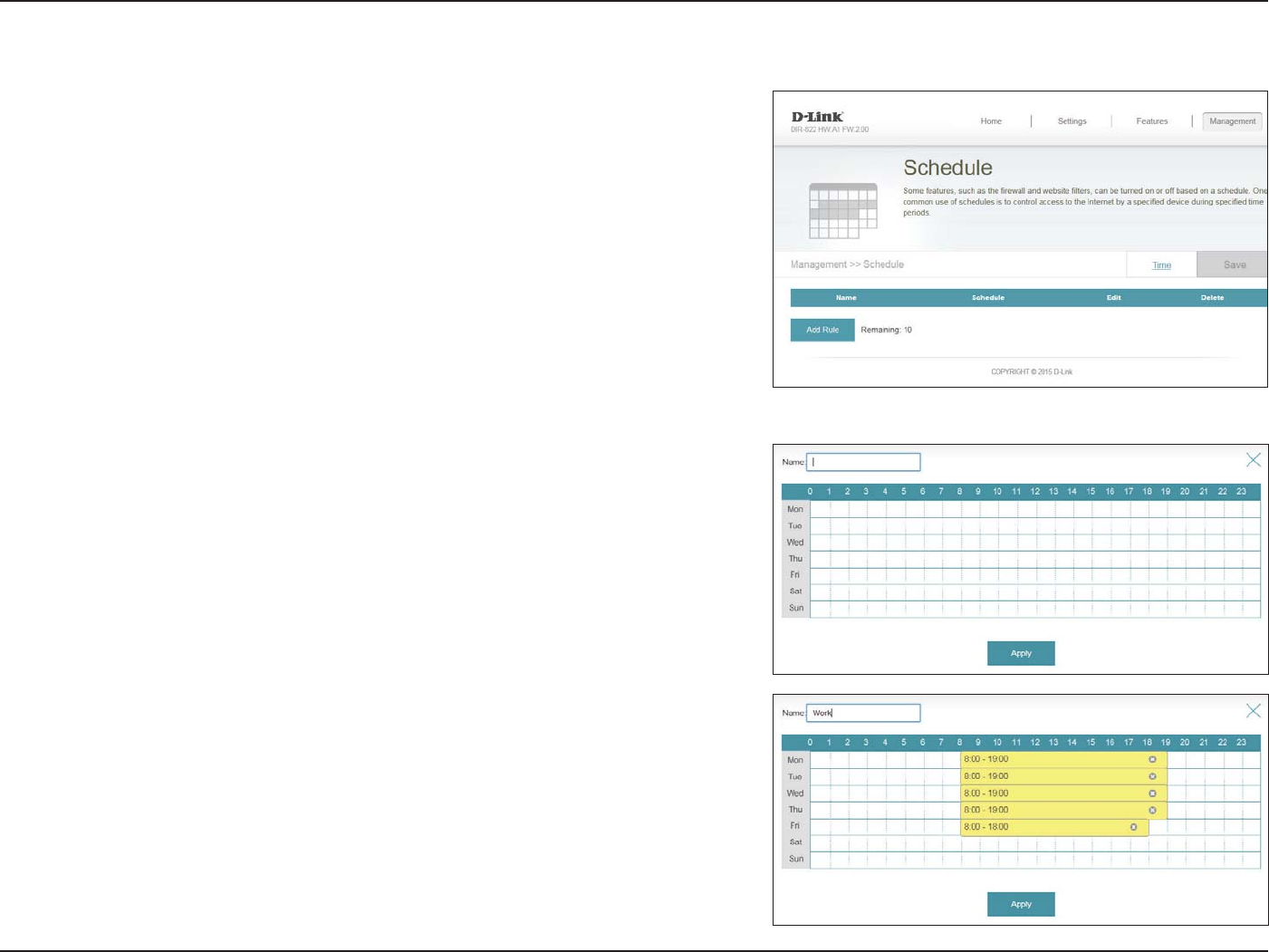Click Thu row label in empty-name dialog
This screenshot has width=1269, height=952.
tap(795, 559)
